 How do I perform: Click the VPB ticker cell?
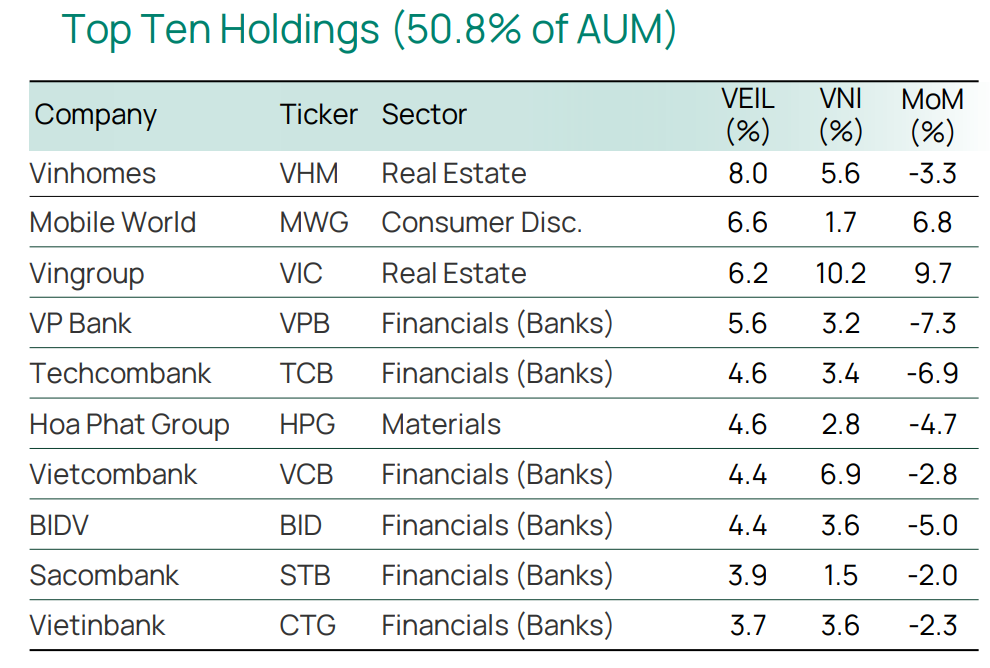pos(305,324)
